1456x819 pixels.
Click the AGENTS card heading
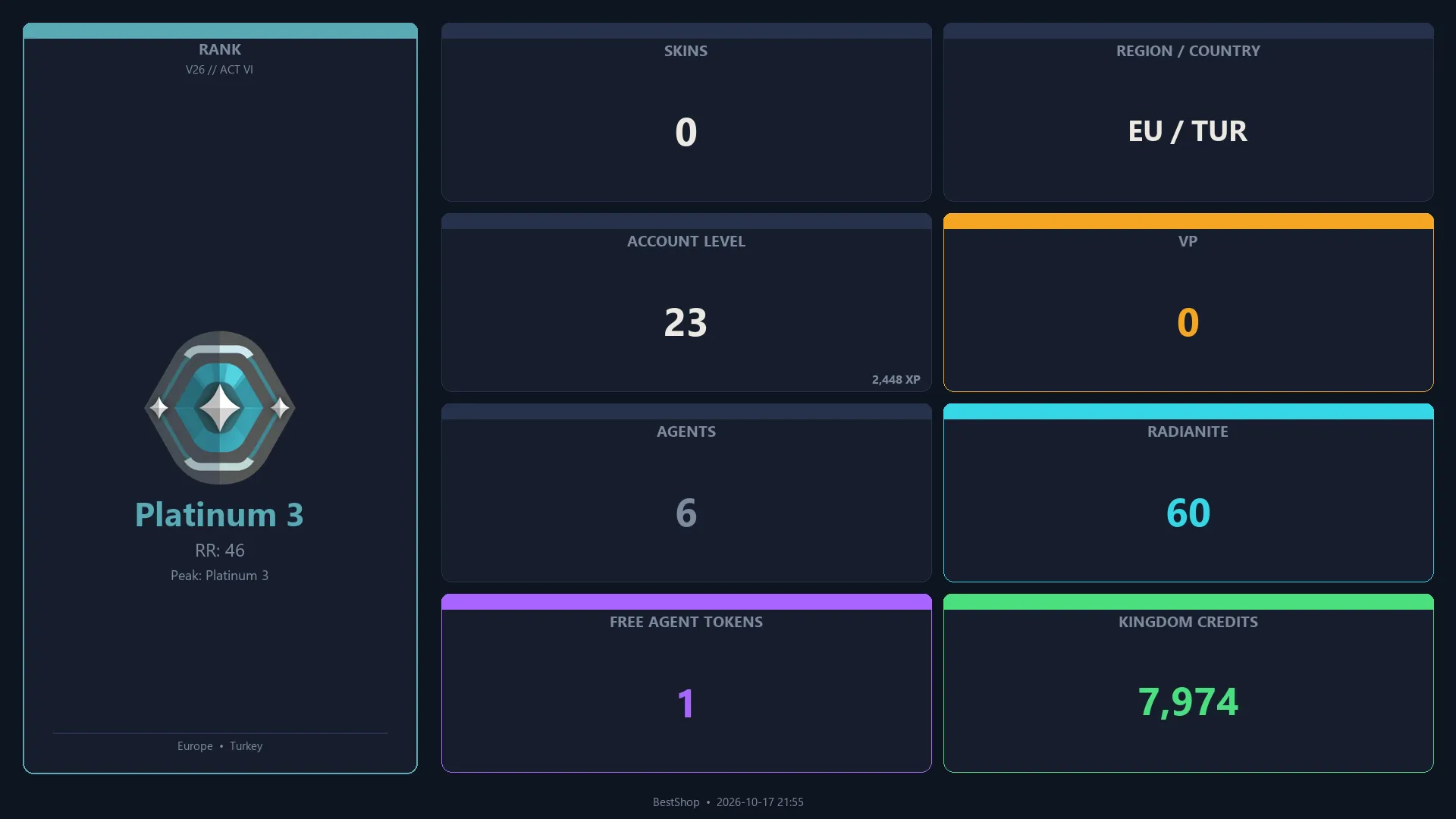686,431
